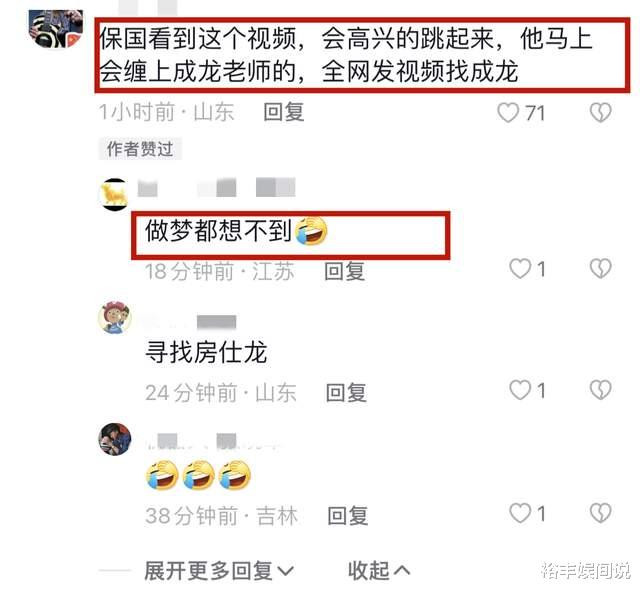
Task: Dislike the 寻找房仕龙 reply
Action: click(x=600, y=390)
